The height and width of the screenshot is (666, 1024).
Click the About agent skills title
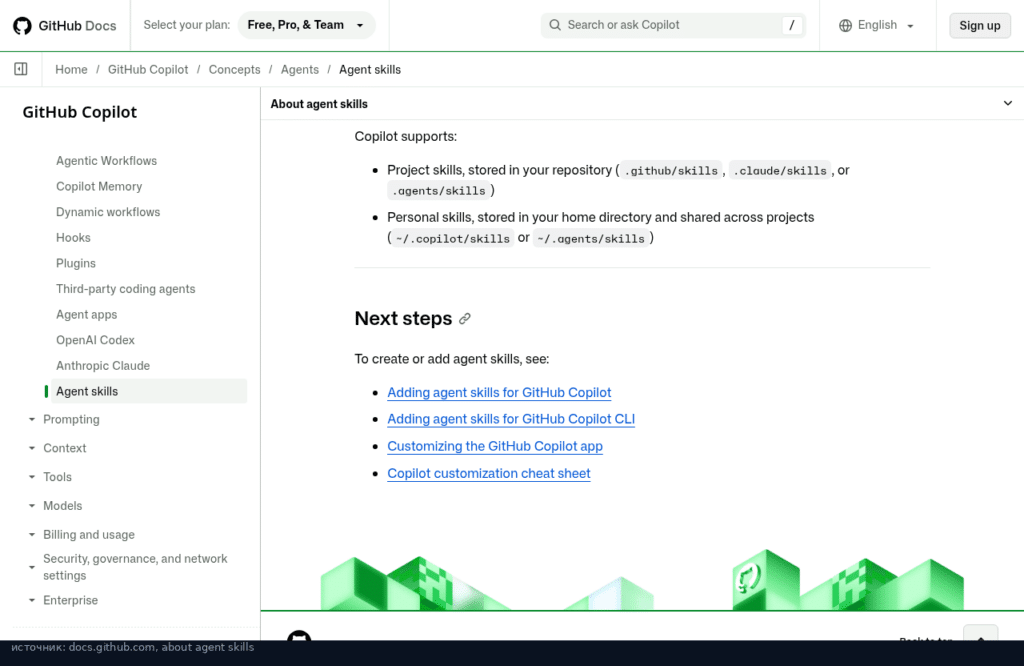coord(319,104)
